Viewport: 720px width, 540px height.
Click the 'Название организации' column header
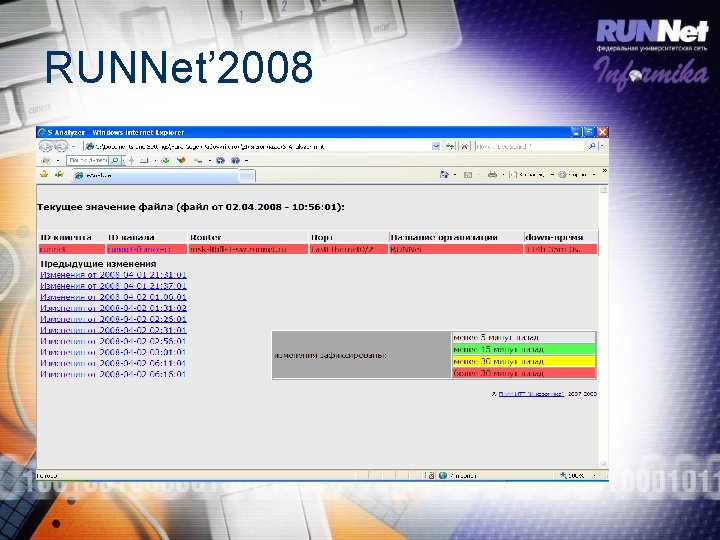[x=444, y=237]
